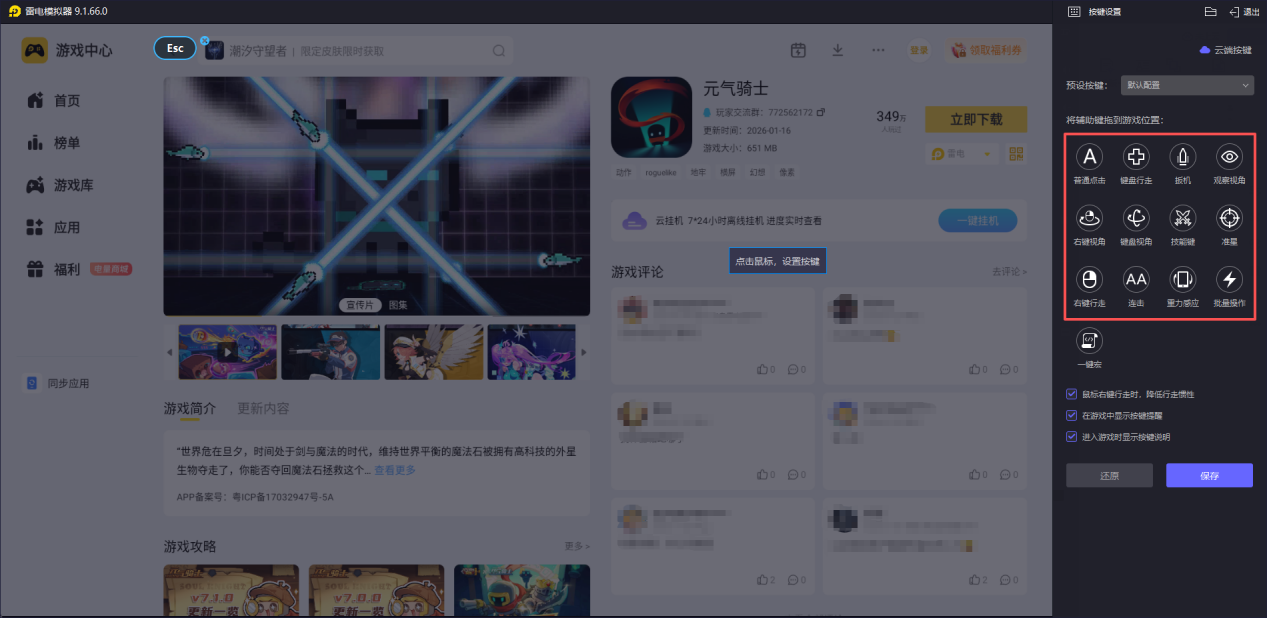Click 查看更多 in game description
The width and height of the screenshot is (1267, 618).
[395, 470]
